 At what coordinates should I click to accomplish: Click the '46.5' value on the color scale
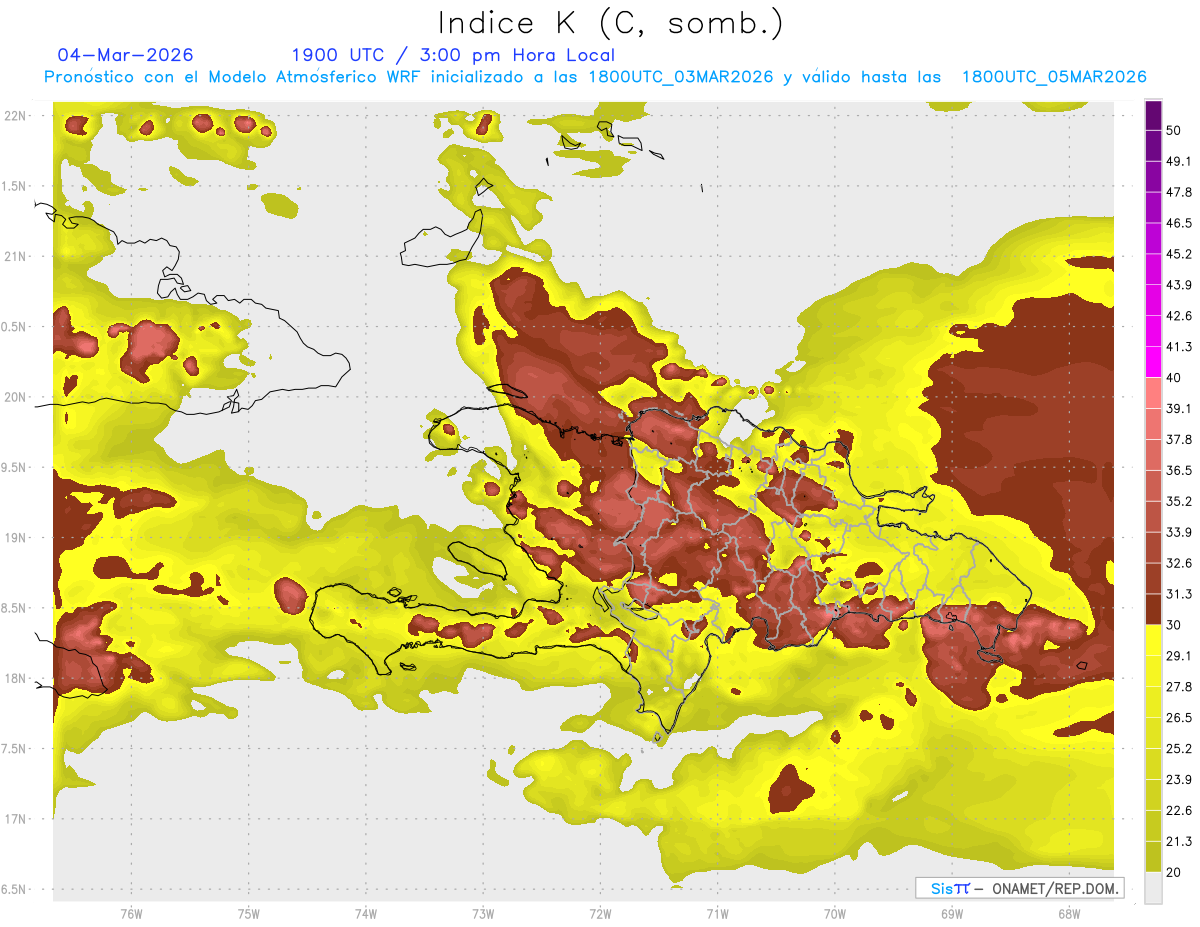(1179, 223)
